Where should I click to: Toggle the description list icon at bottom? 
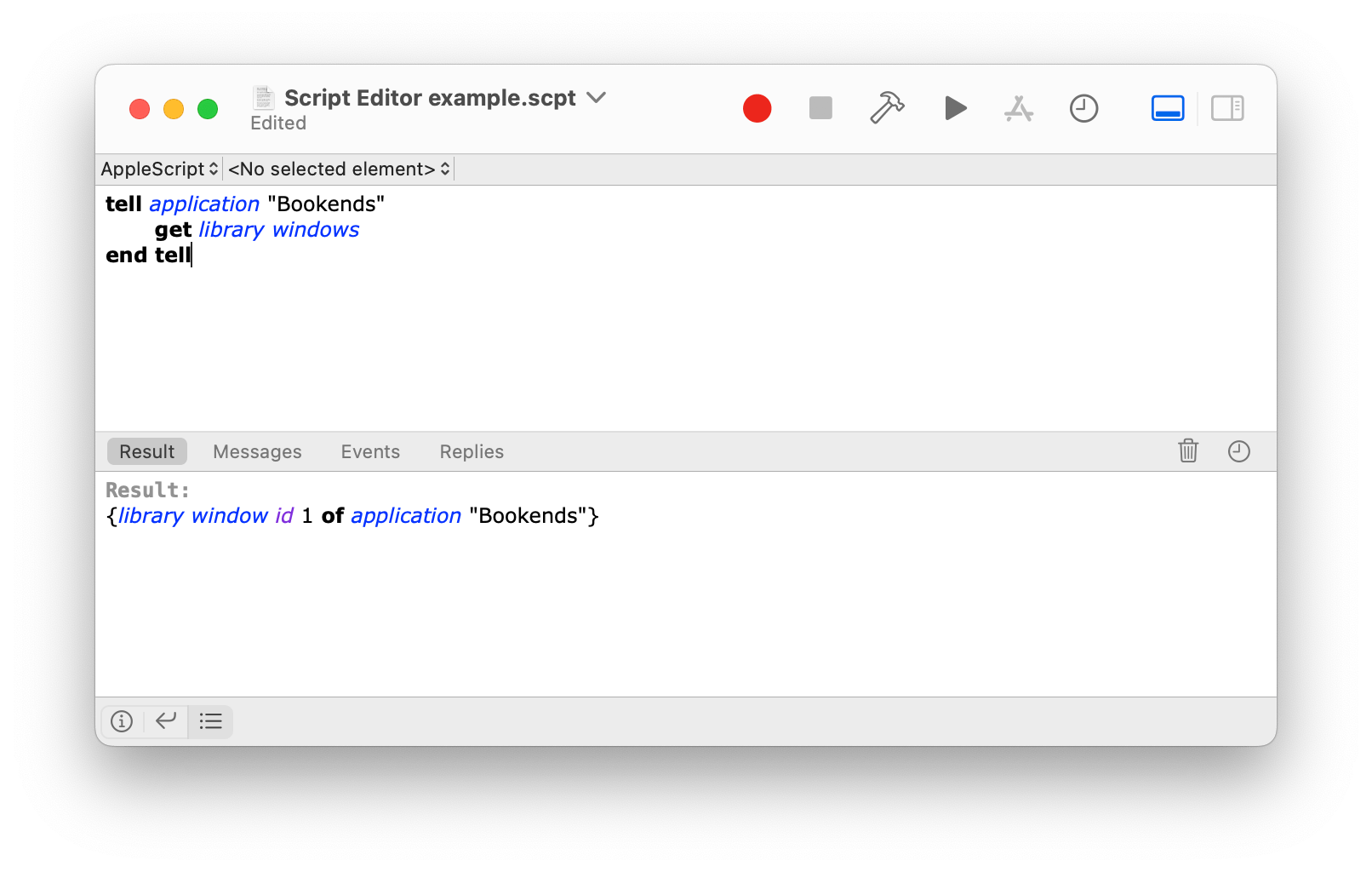point(210,721)
